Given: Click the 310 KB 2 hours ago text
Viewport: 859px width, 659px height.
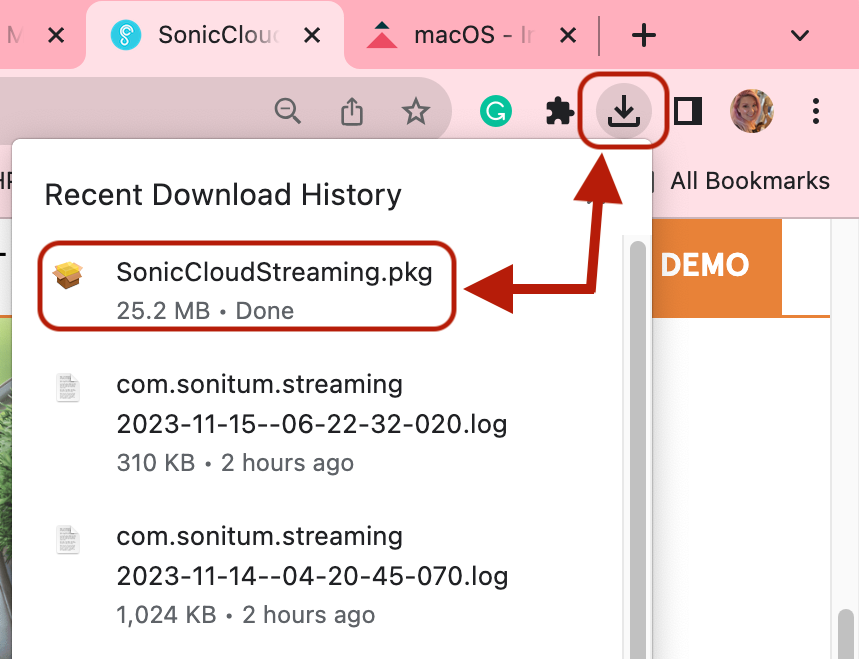Looking at the screenshot, I should [235, 462].
